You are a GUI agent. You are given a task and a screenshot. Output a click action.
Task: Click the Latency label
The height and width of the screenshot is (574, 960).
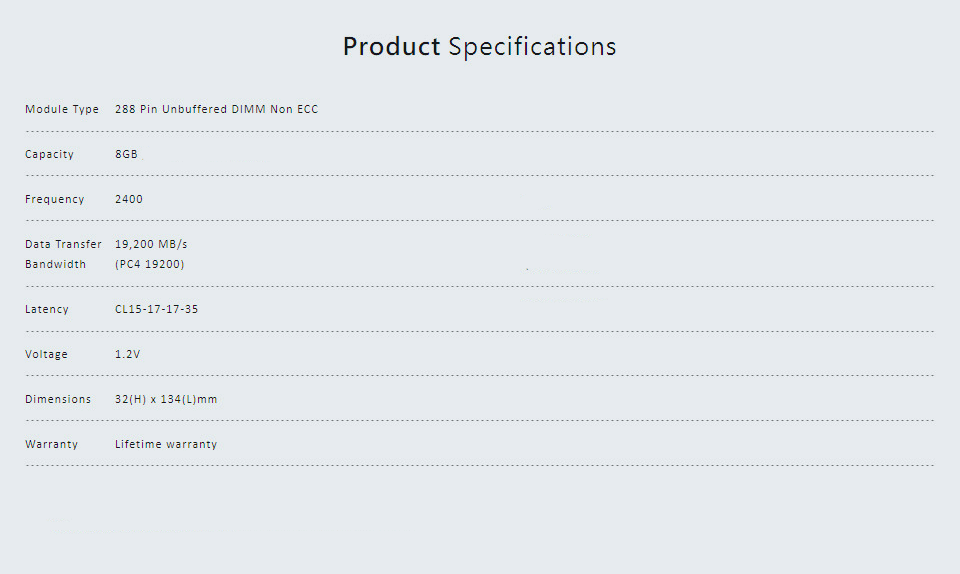[x=47, y=310]
